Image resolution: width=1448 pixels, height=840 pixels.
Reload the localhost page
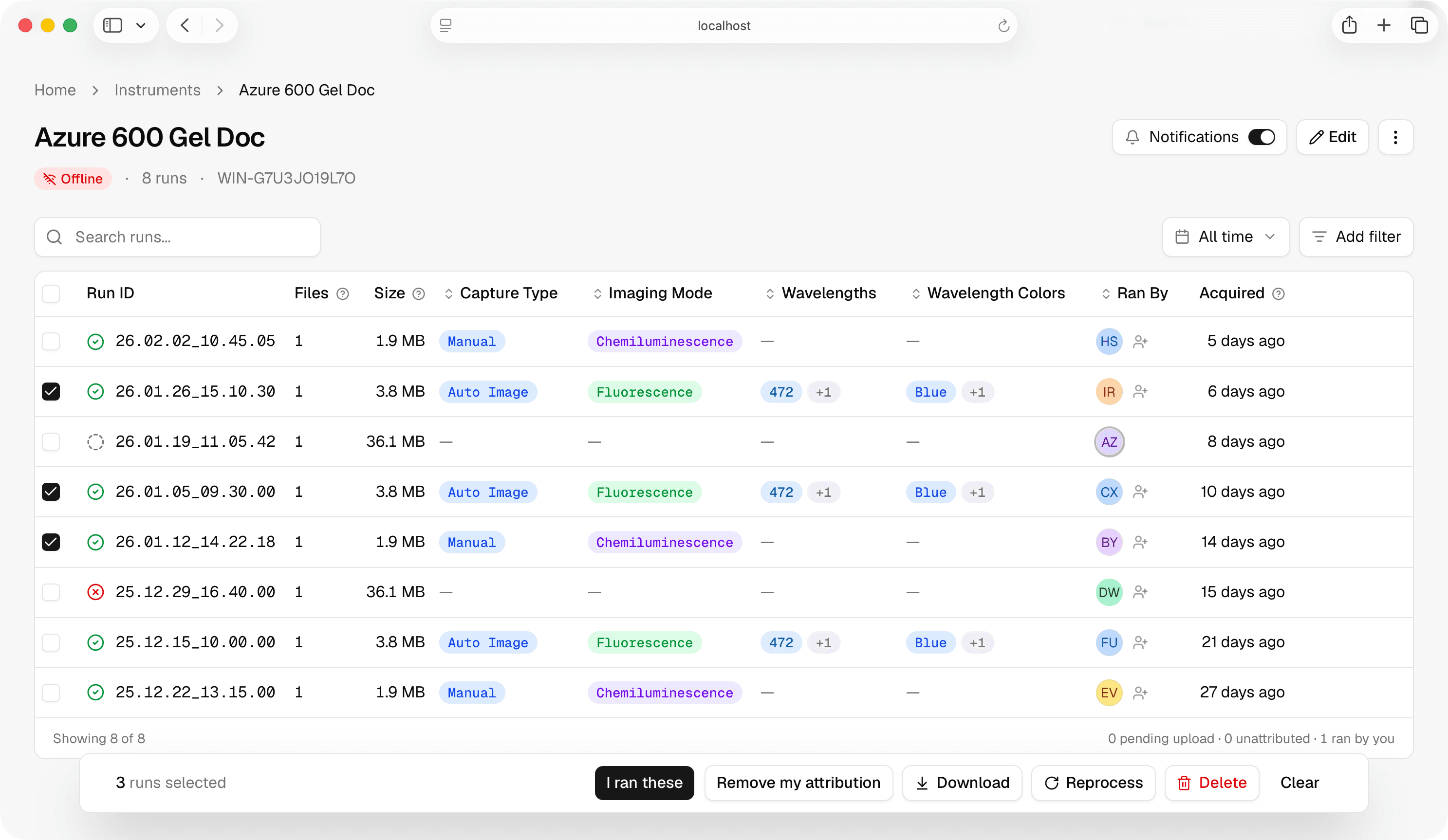(1003, 26)
